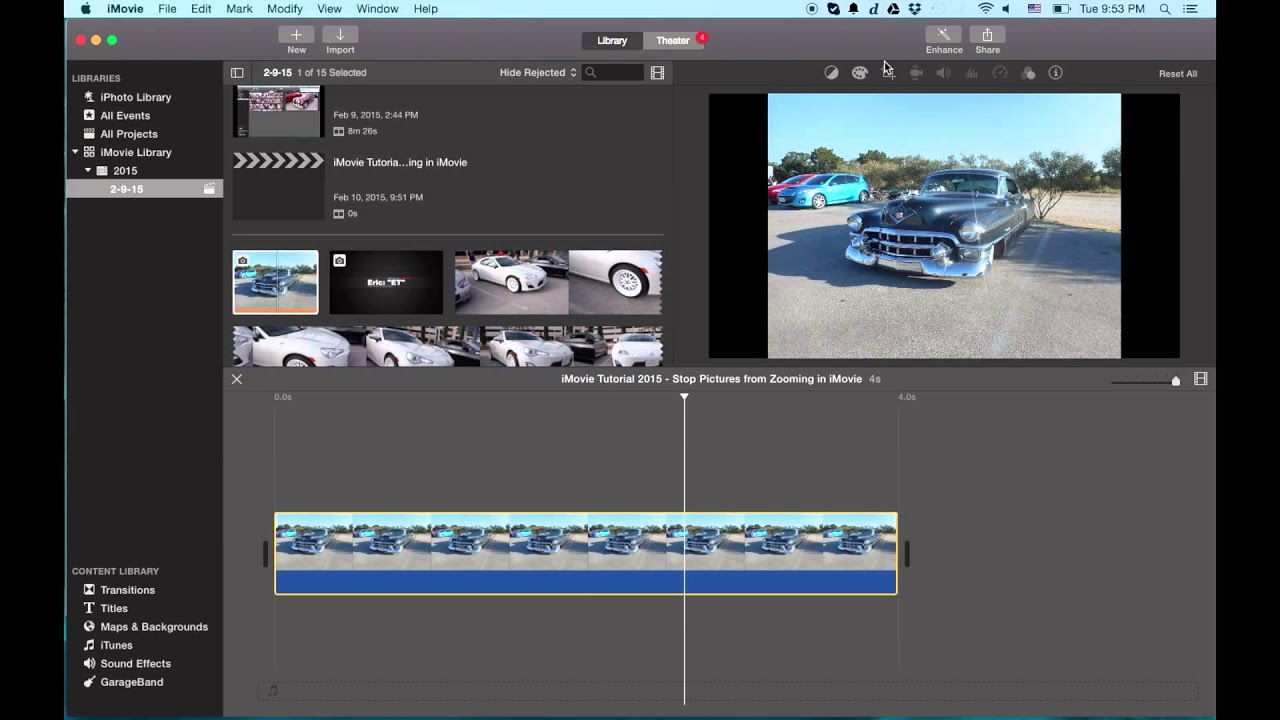This screenshot has height=720, width=1280.
Task: Click the browser search field
Action: [x=614, y=73]
